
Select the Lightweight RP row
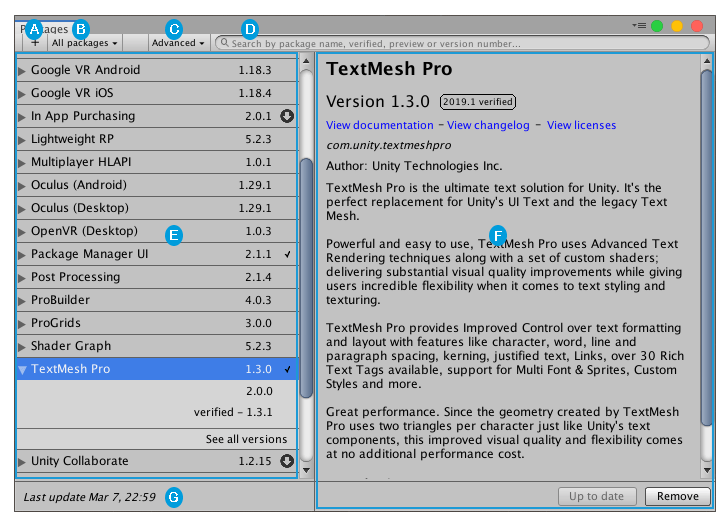click(x=157, y=139)
